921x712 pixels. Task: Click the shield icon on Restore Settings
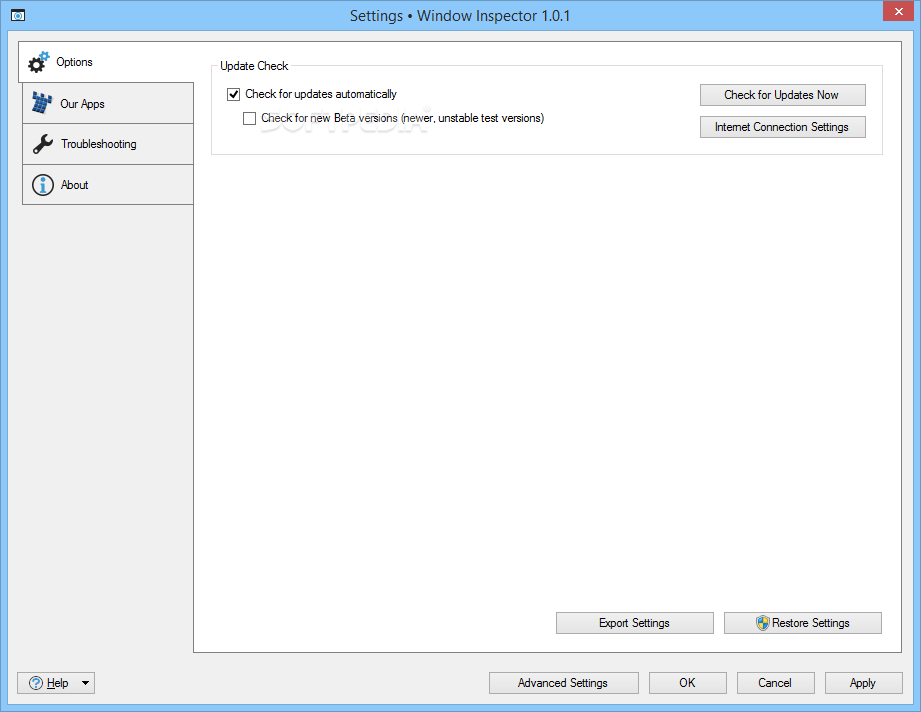[x=762, y=623]
